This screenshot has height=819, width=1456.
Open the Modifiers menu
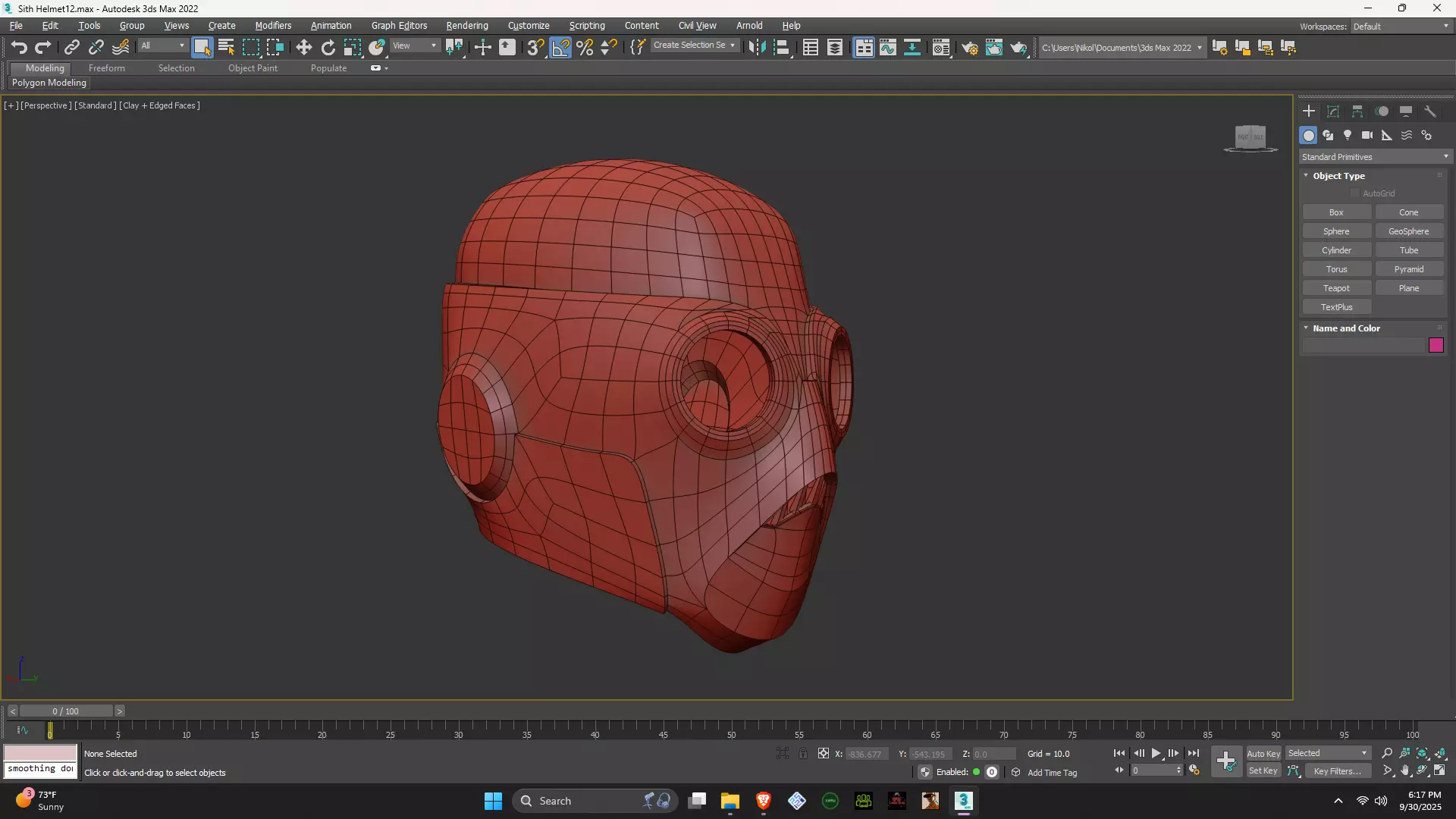tap(273, 26)
